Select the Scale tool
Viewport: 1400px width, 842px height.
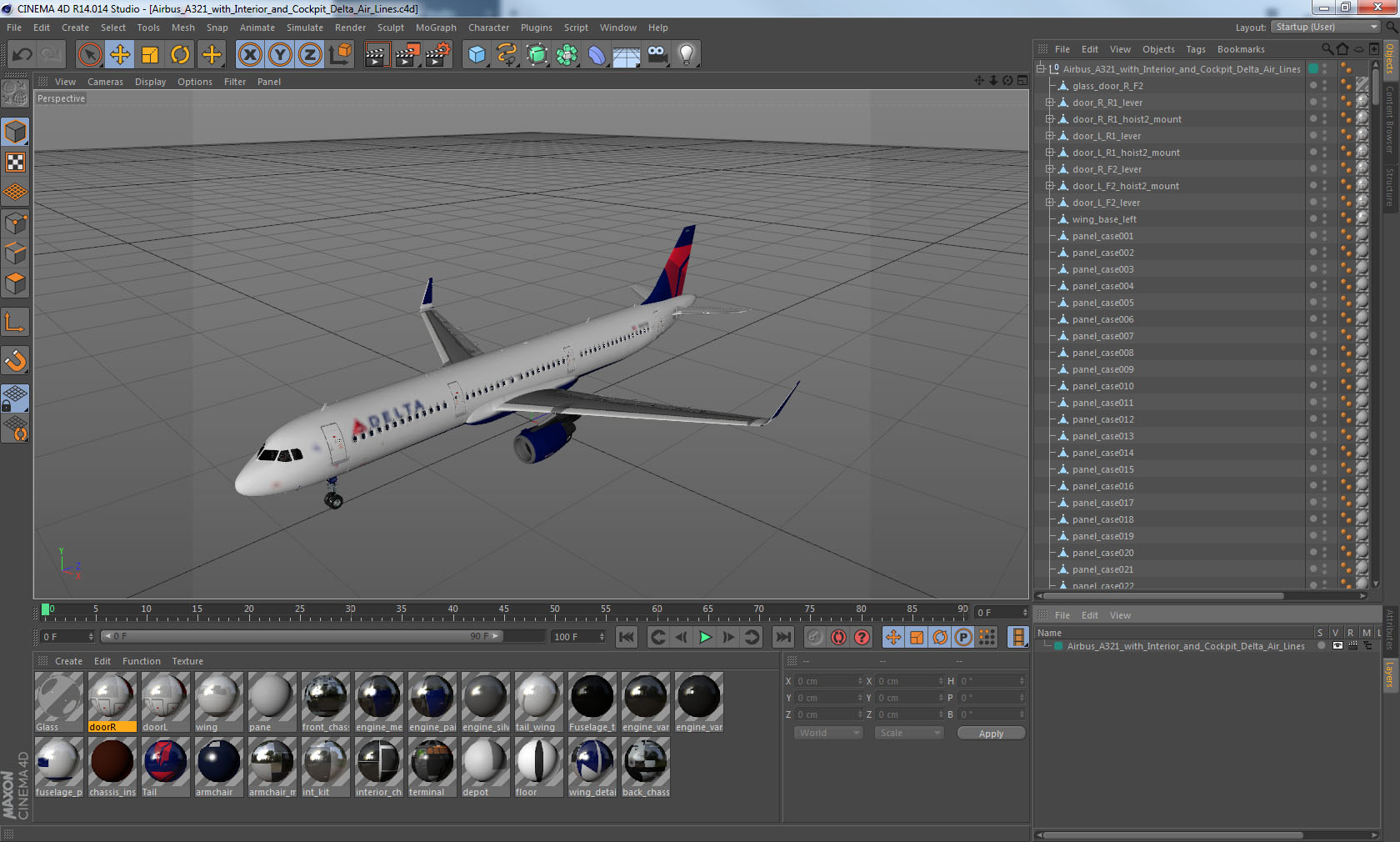coord(150,55)
